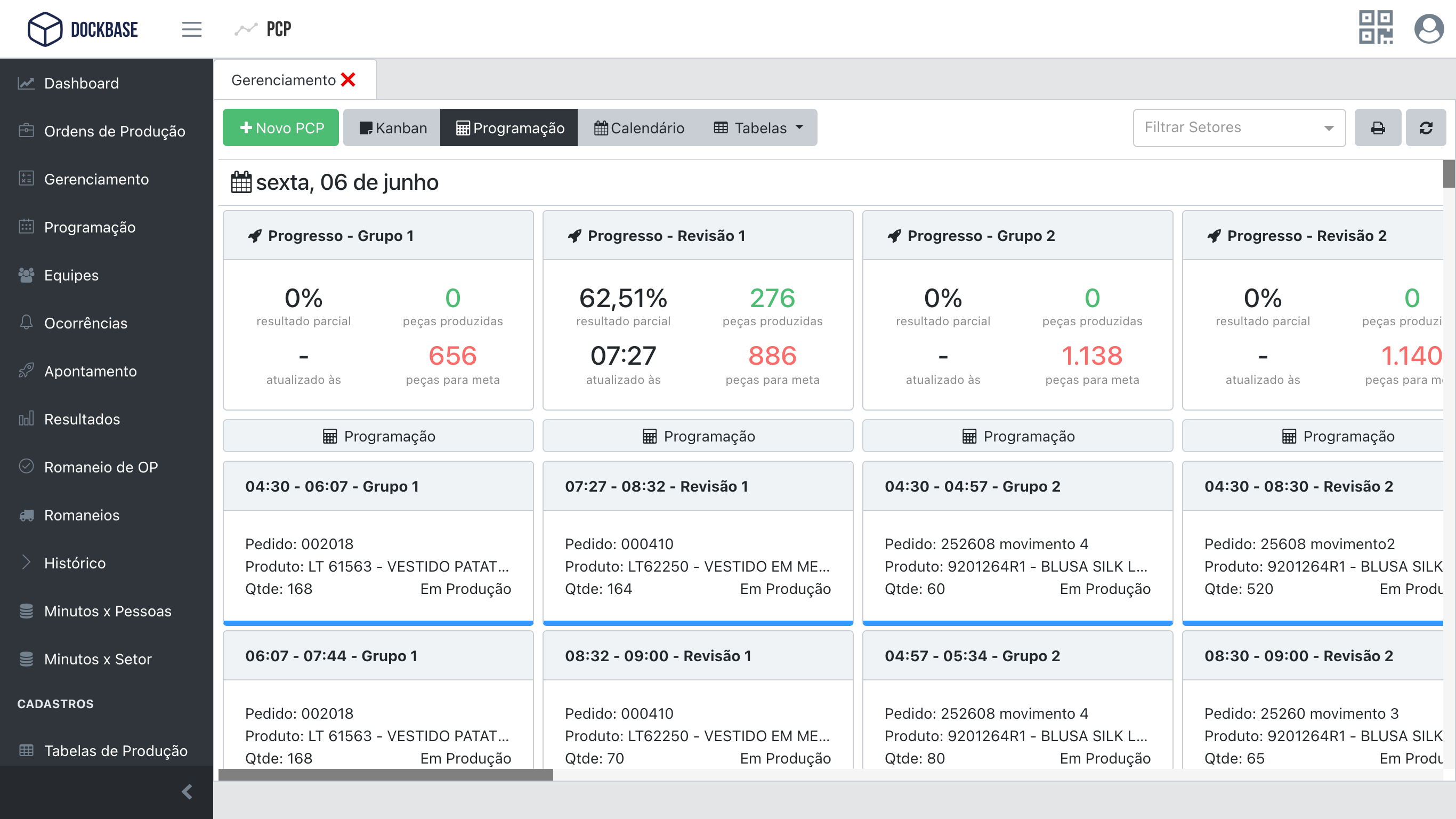Open the user profile avatar icon
Viewport: 1456px width, 819px height.
[1428, 29]
